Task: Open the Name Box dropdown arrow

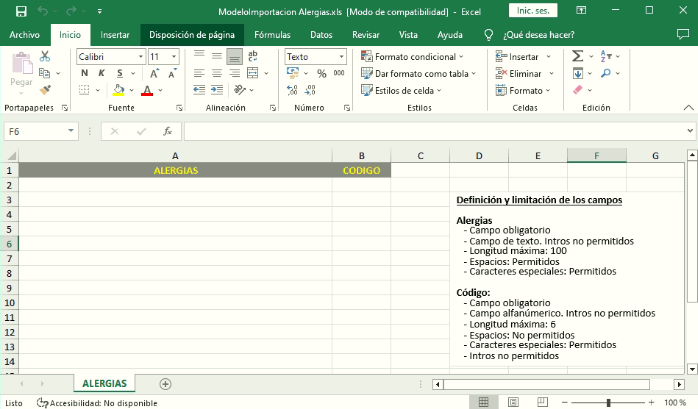Action: [x=71, y=131]
